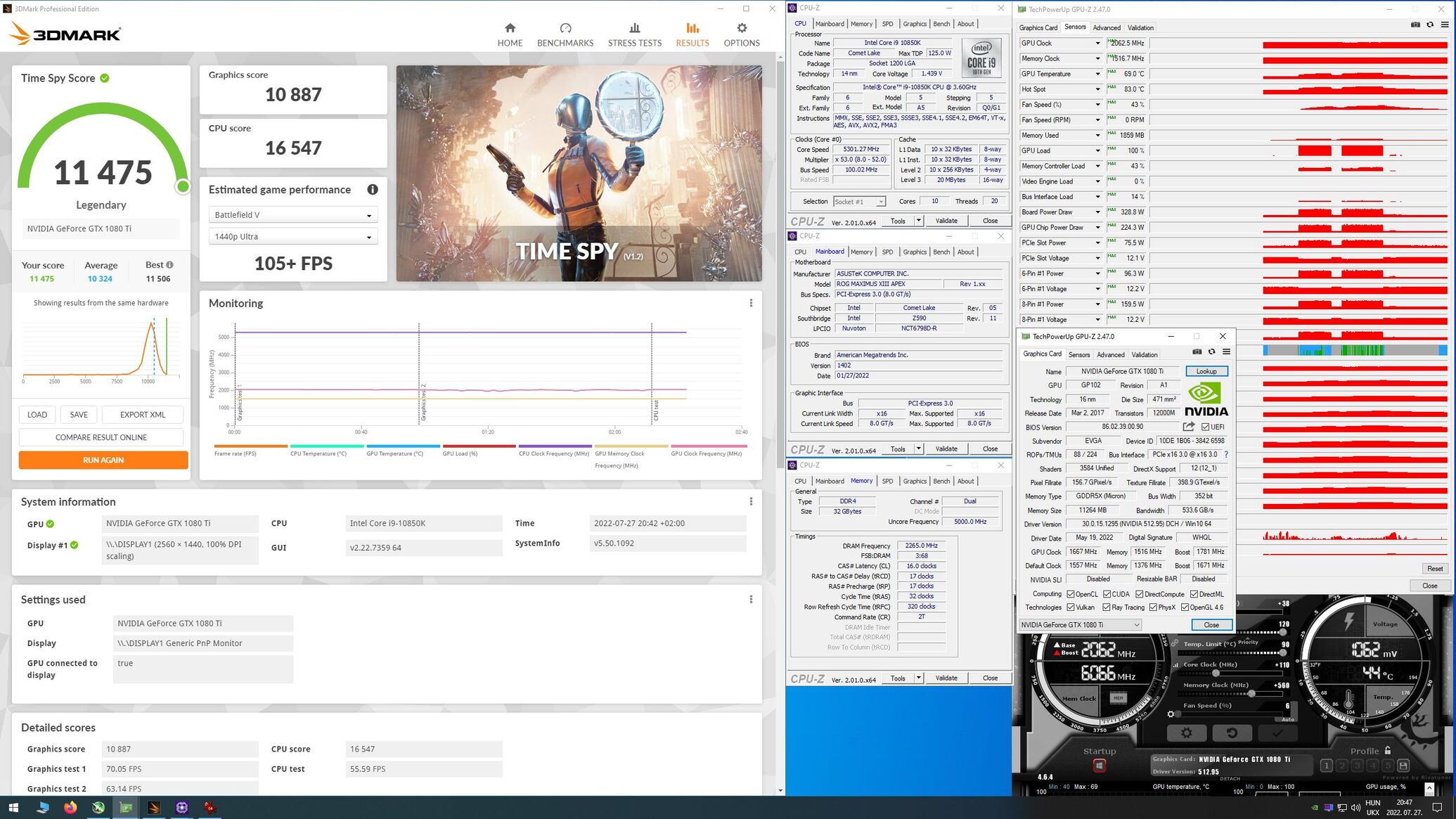Switch to the RESULTS tab in 3DMark
The image size is (1456, 819).
(x=692, y=34)
